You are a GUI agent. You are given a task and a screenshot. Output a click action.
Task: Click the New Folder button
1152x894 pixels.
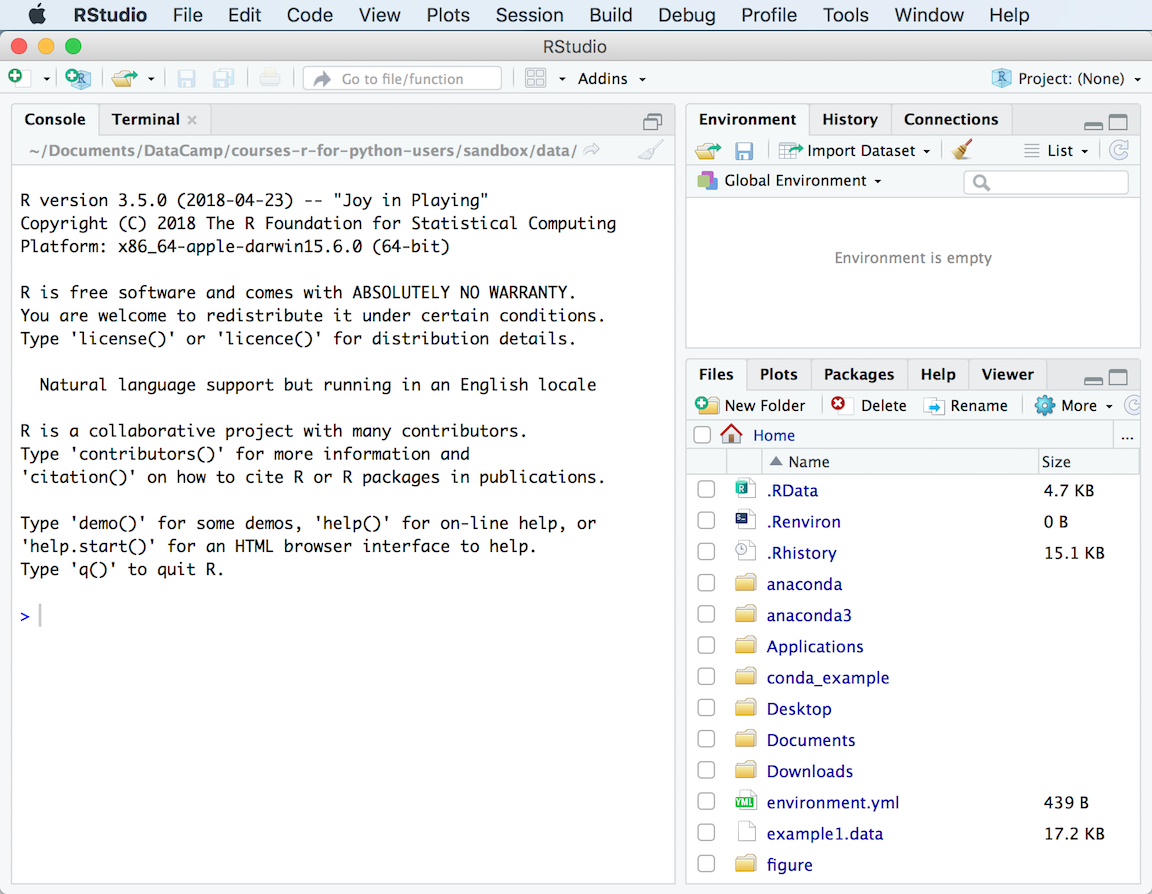point(749,405)
